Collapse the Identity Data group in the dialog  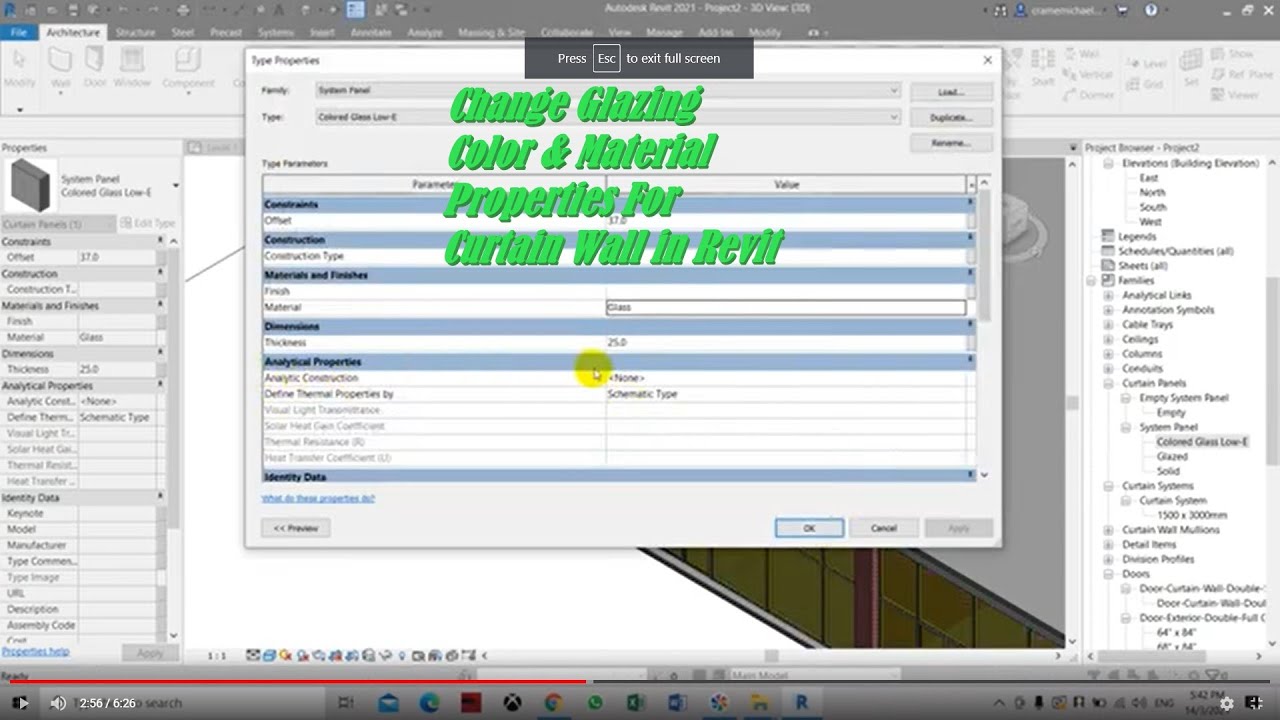coord(969,476)
